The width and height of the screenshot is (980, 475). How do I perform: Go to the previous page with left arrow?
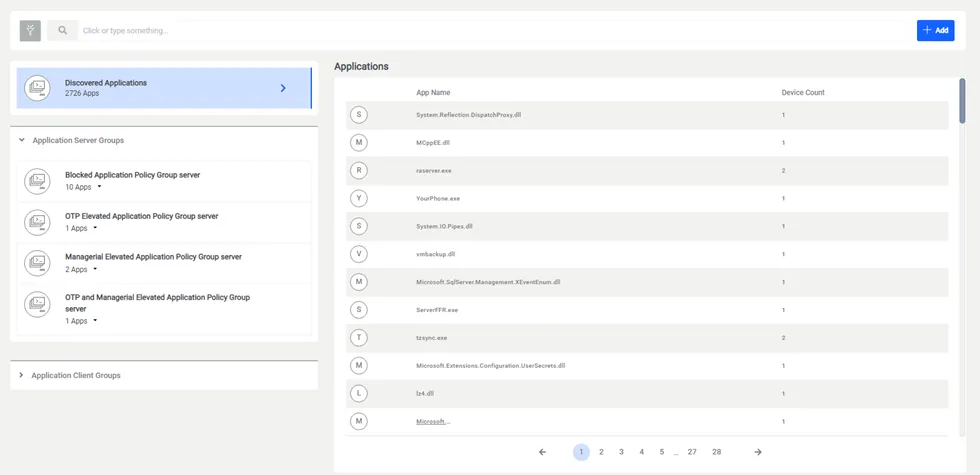tap(542, 452)
